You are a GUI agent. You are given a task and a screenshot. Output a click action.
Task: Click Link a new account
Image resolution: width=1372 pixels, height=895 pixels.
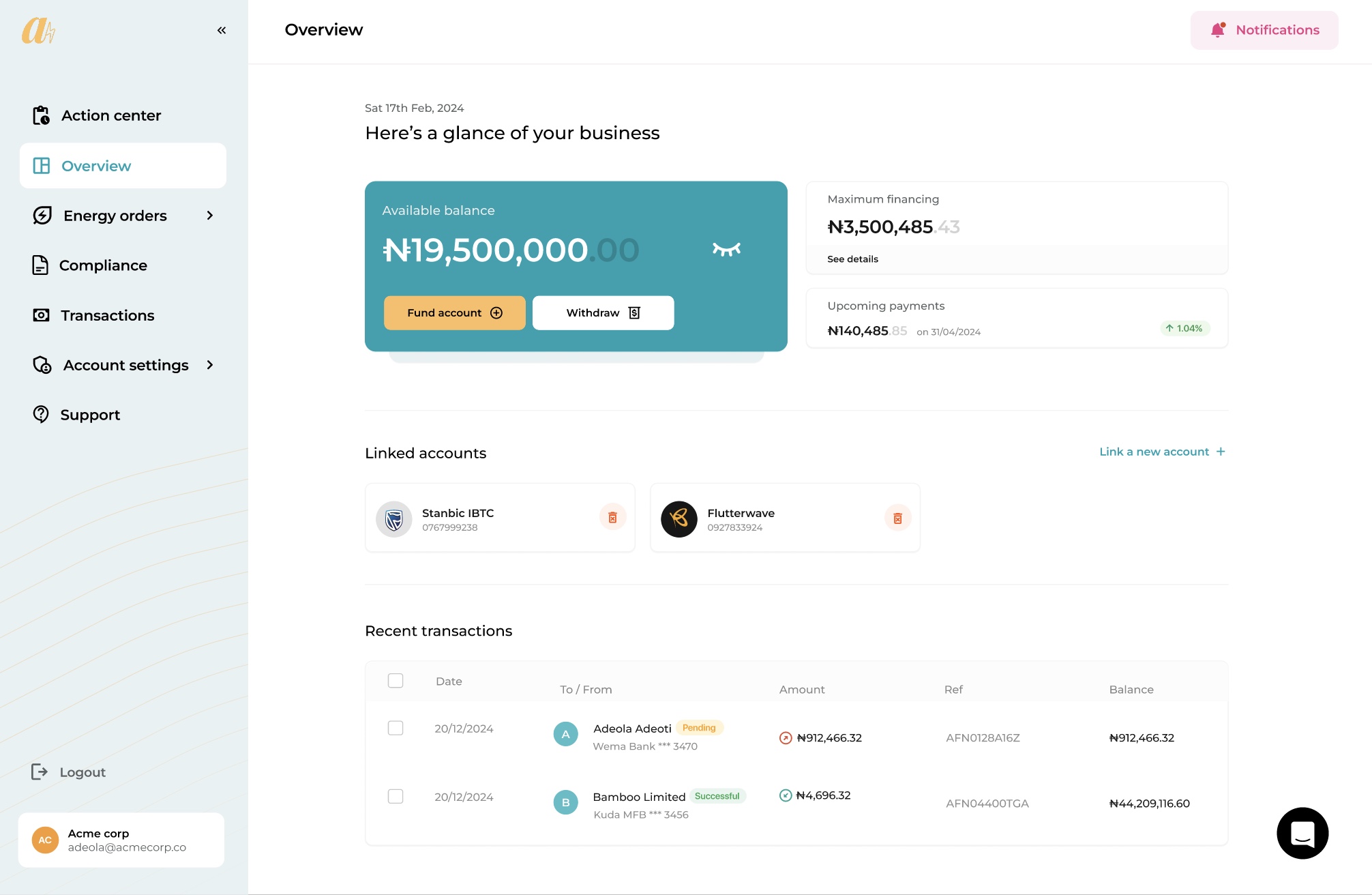coord(1162,452)
